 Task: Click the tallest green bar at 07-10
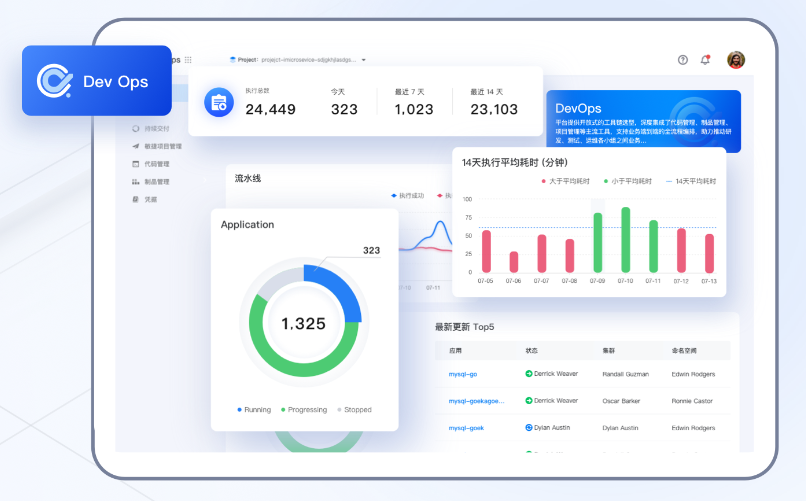[x=626, y=239]
